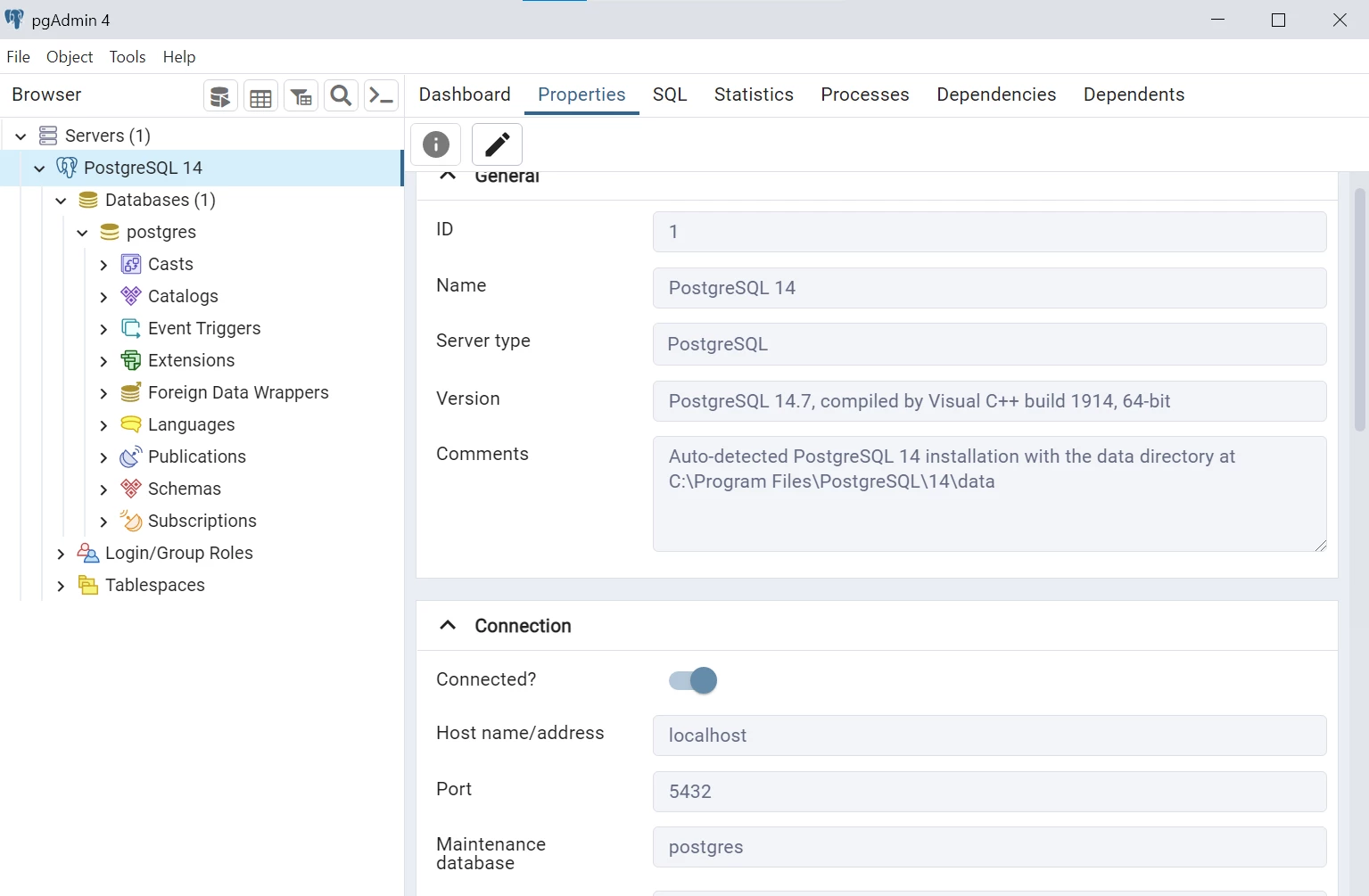The height and width of the screenshot is (896, 1369).
Task: Open the File menu
Action: [18, 57]
